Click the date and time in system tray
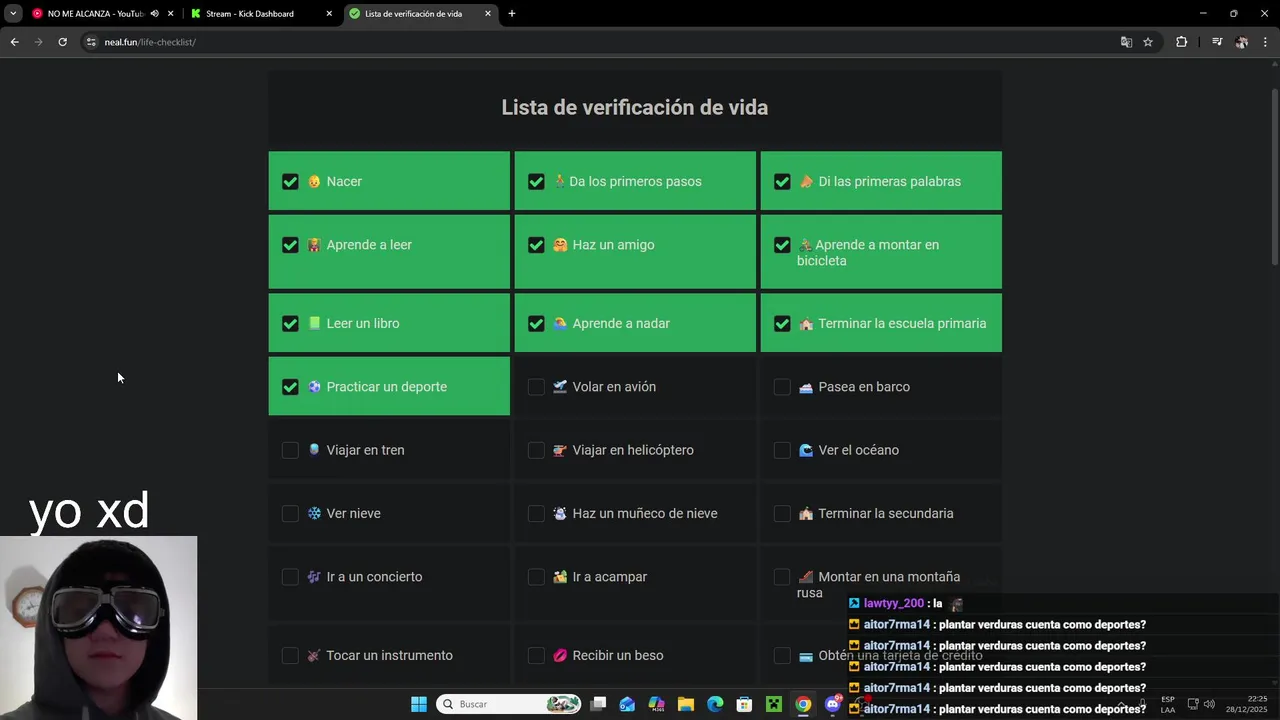 [1246, 704]
